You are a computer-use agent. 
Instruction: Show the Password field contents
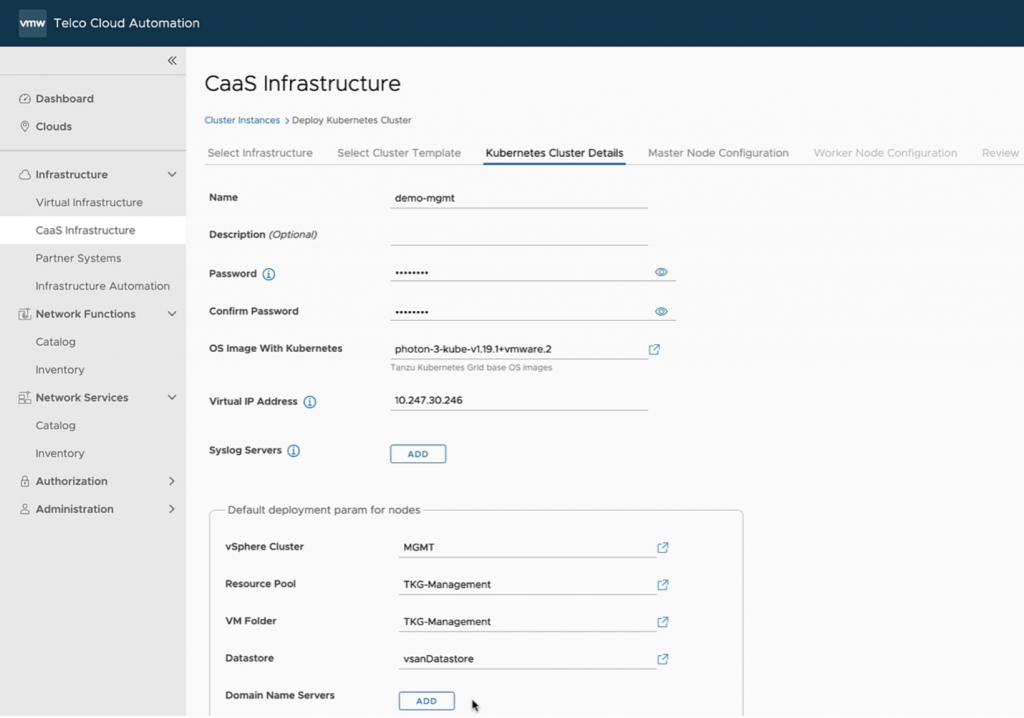tap(661, 272)
